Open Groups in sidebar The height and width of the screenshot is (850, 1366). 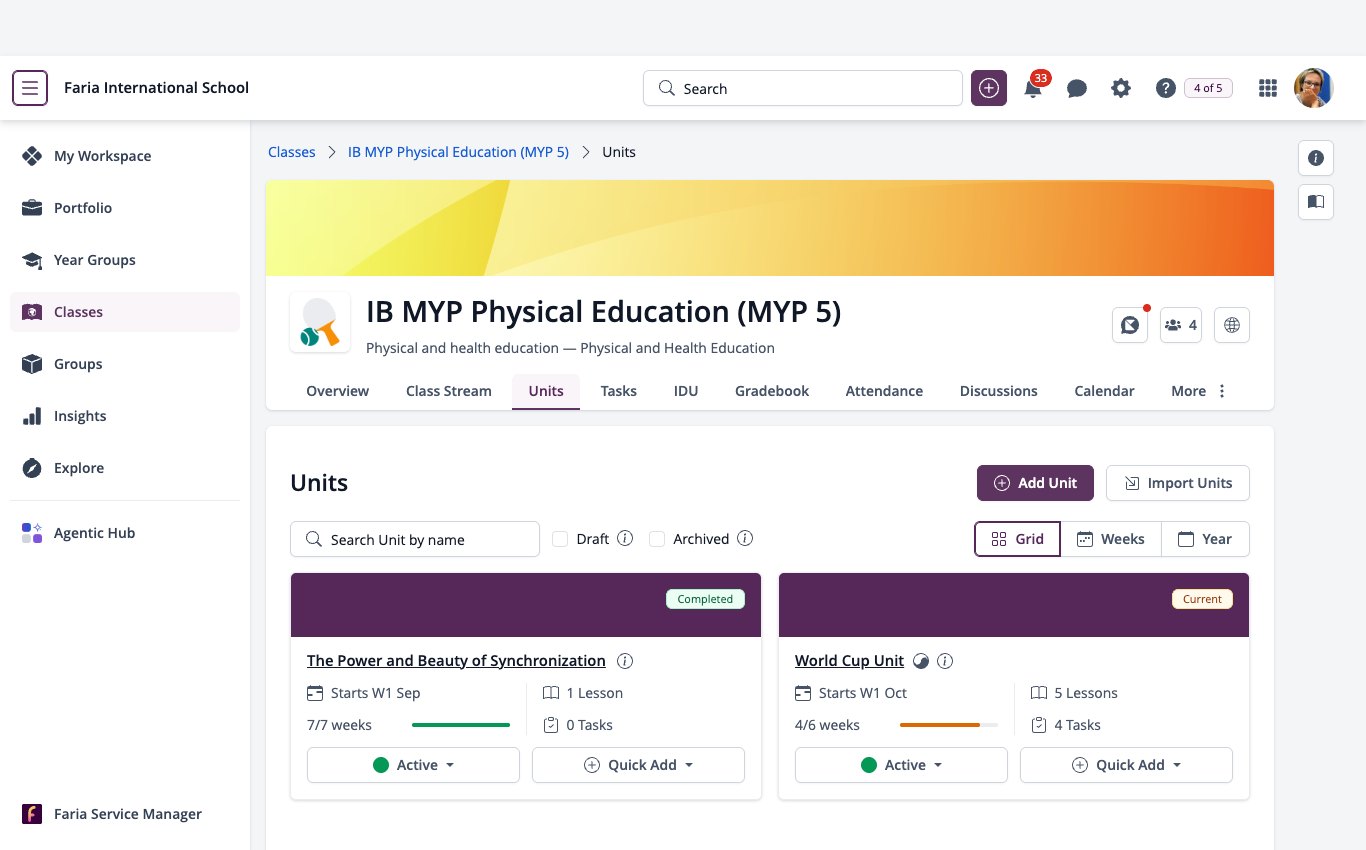coord(125,364)
